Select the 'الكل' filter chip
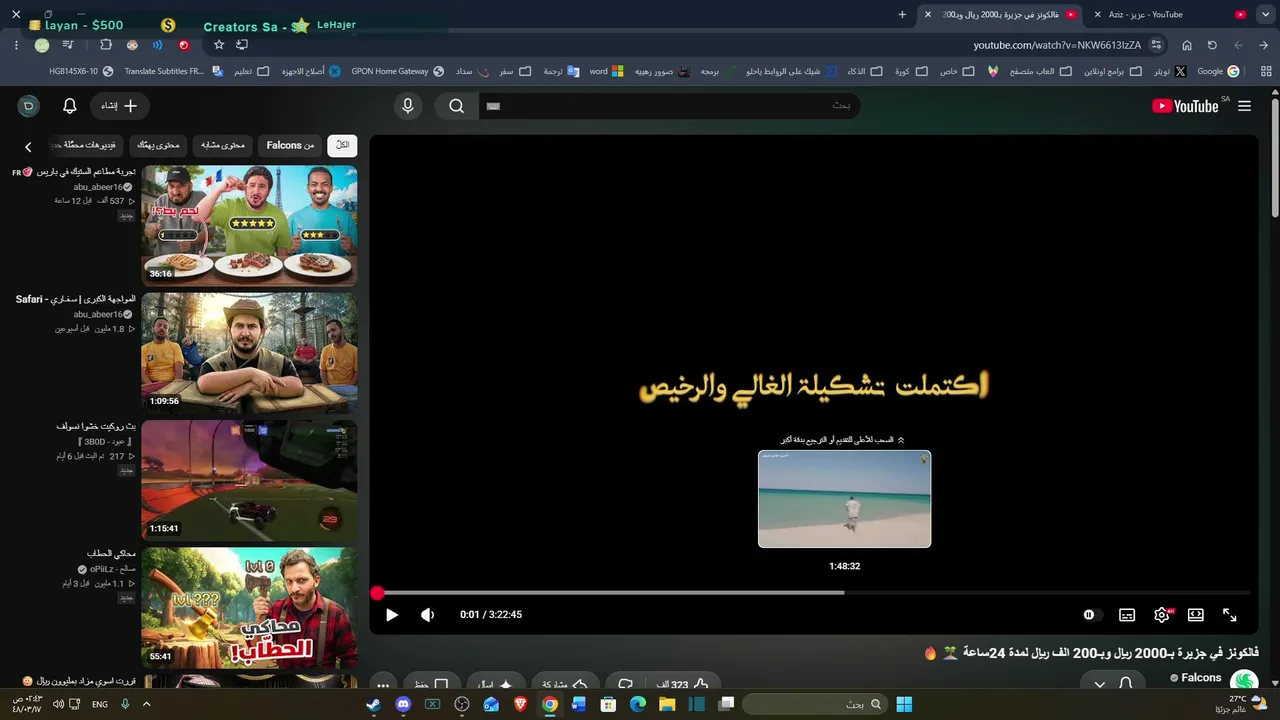1280x720 pixels. (342, 145)
